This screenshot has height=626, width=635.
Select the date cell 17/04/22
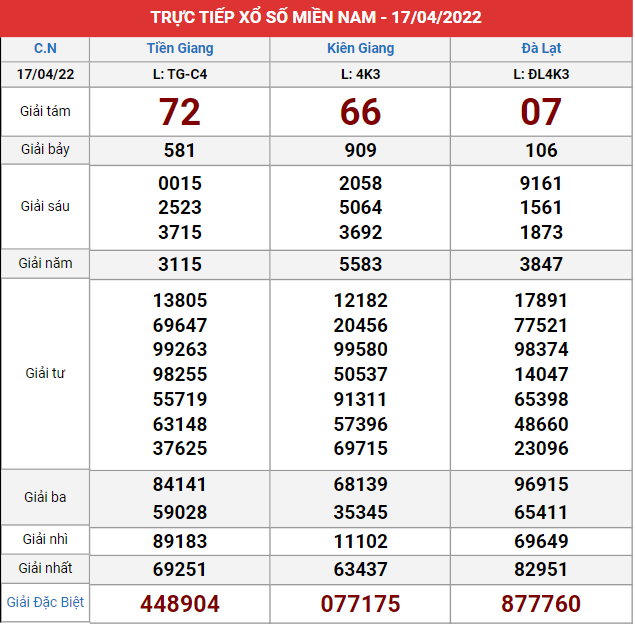(x=45, y=74)
